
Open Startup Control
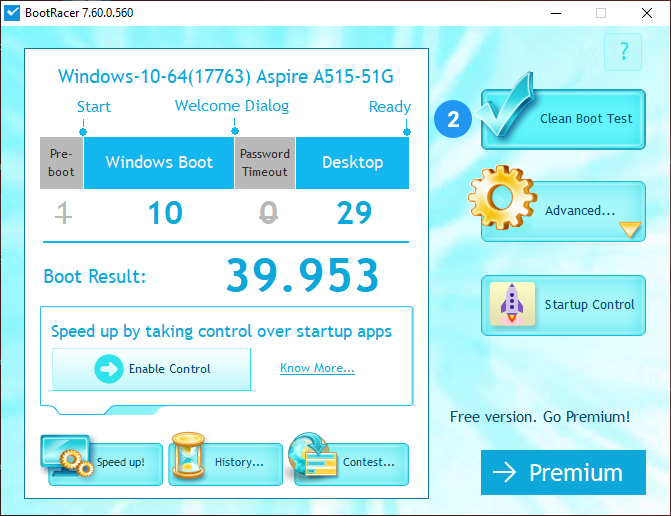563,305
